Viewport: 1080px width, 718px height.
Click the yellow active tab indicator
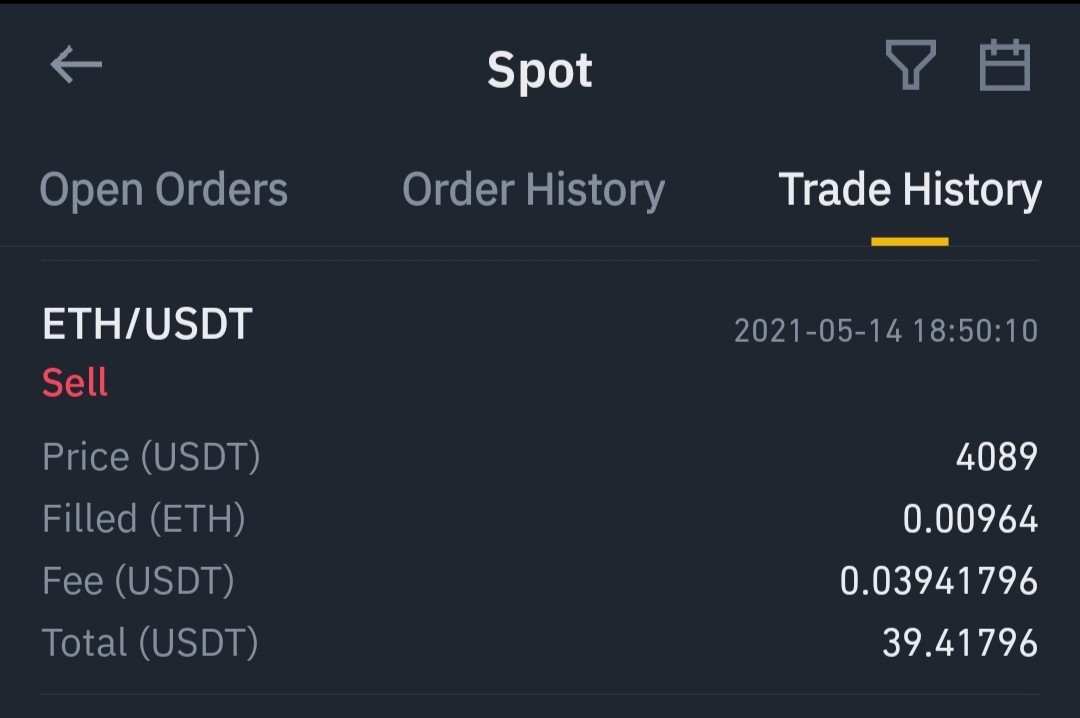coord(910,241)
